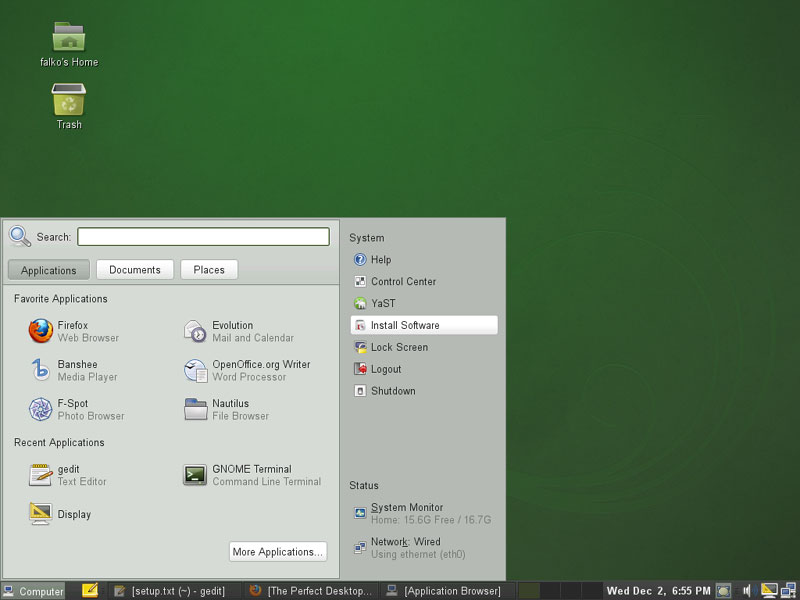Screen dimensions: 800x600
Task: Choose Lock Screen in the System list
Action: [424, 347]
